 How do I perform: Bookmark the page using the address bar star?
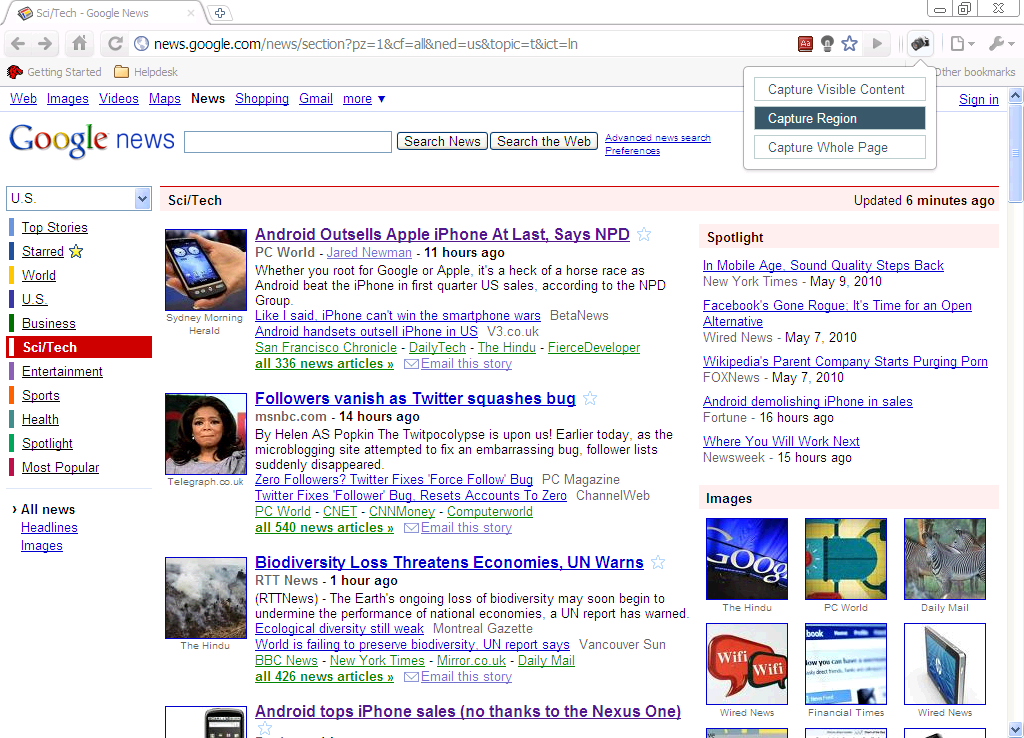[851, 44]
